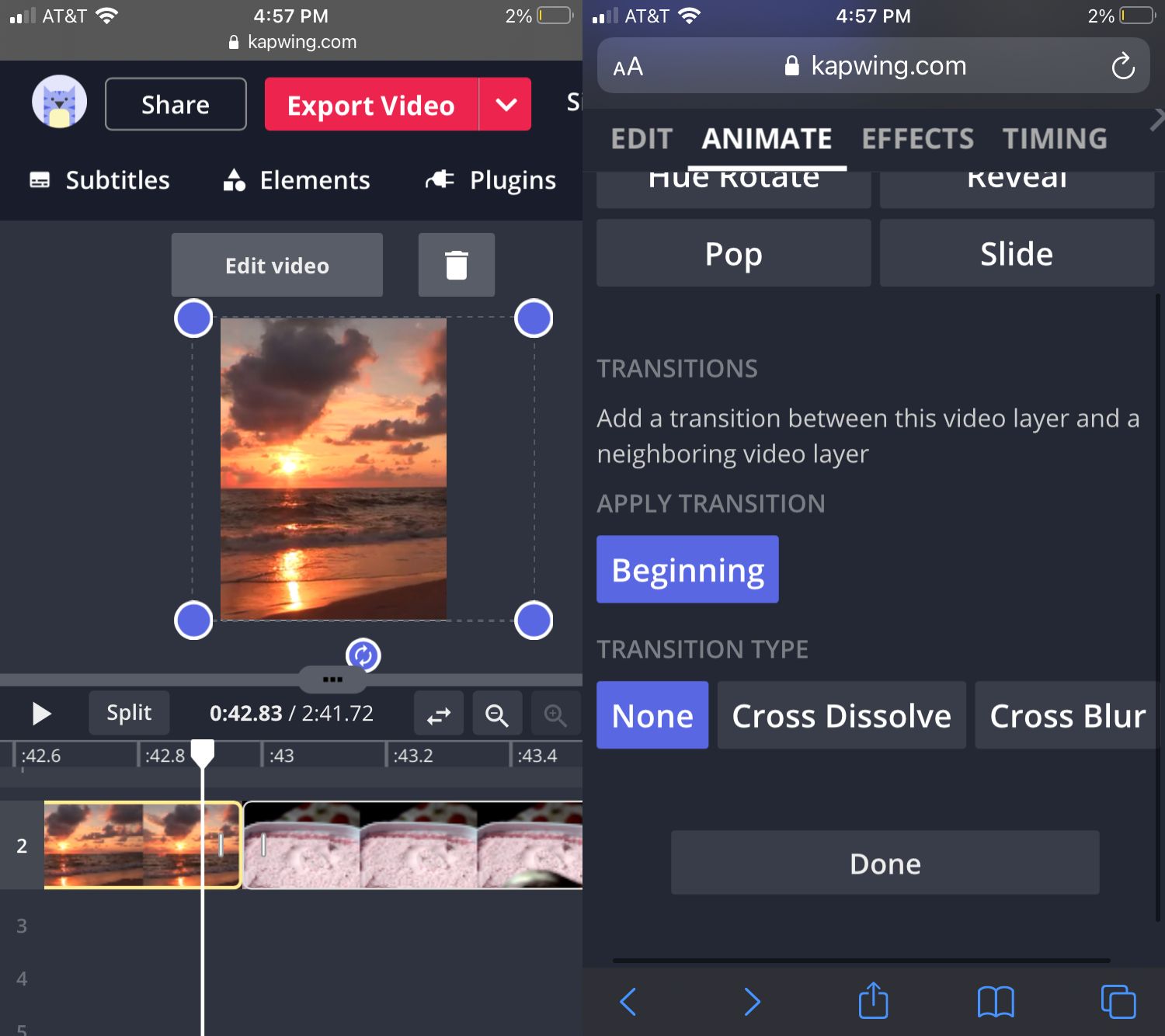This screenshot has width=1165, height=1036.
Task: Open the Safari tabs overview icon
Action: [x=1118, y=1001]
